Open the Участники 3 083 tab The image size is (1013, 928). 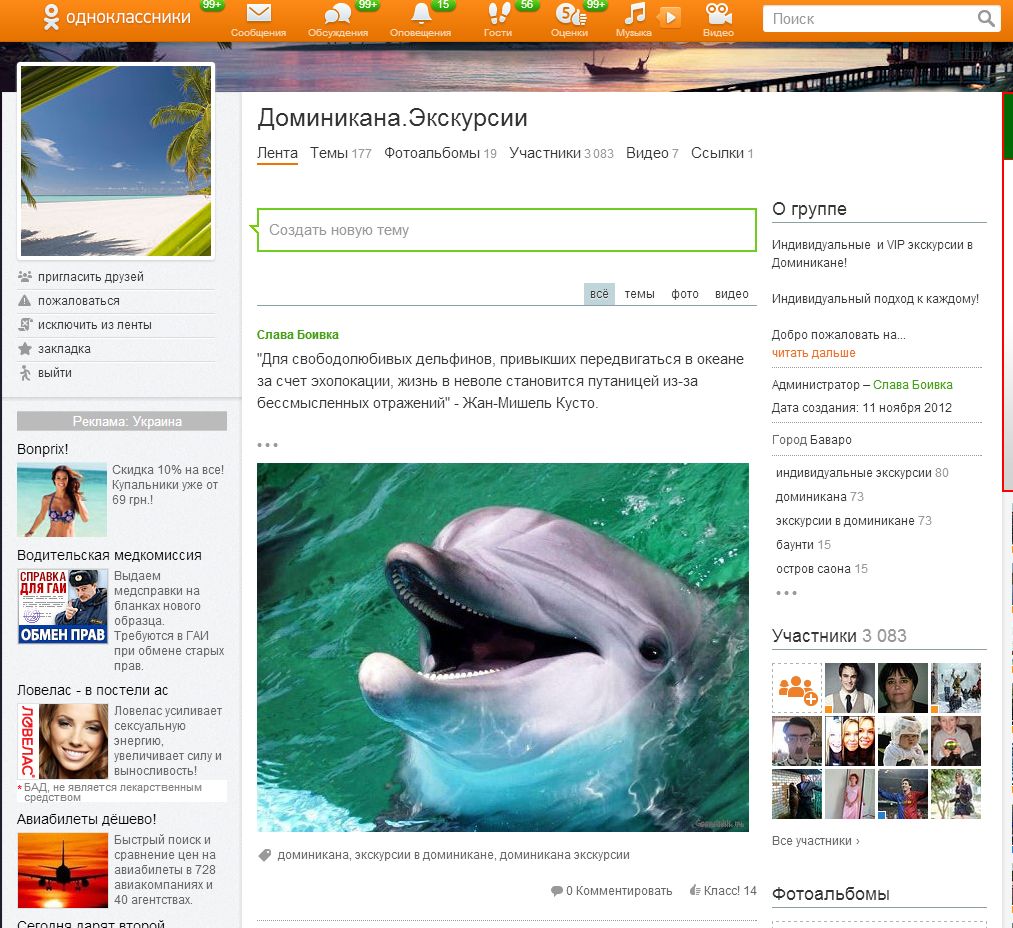(561, 153)
